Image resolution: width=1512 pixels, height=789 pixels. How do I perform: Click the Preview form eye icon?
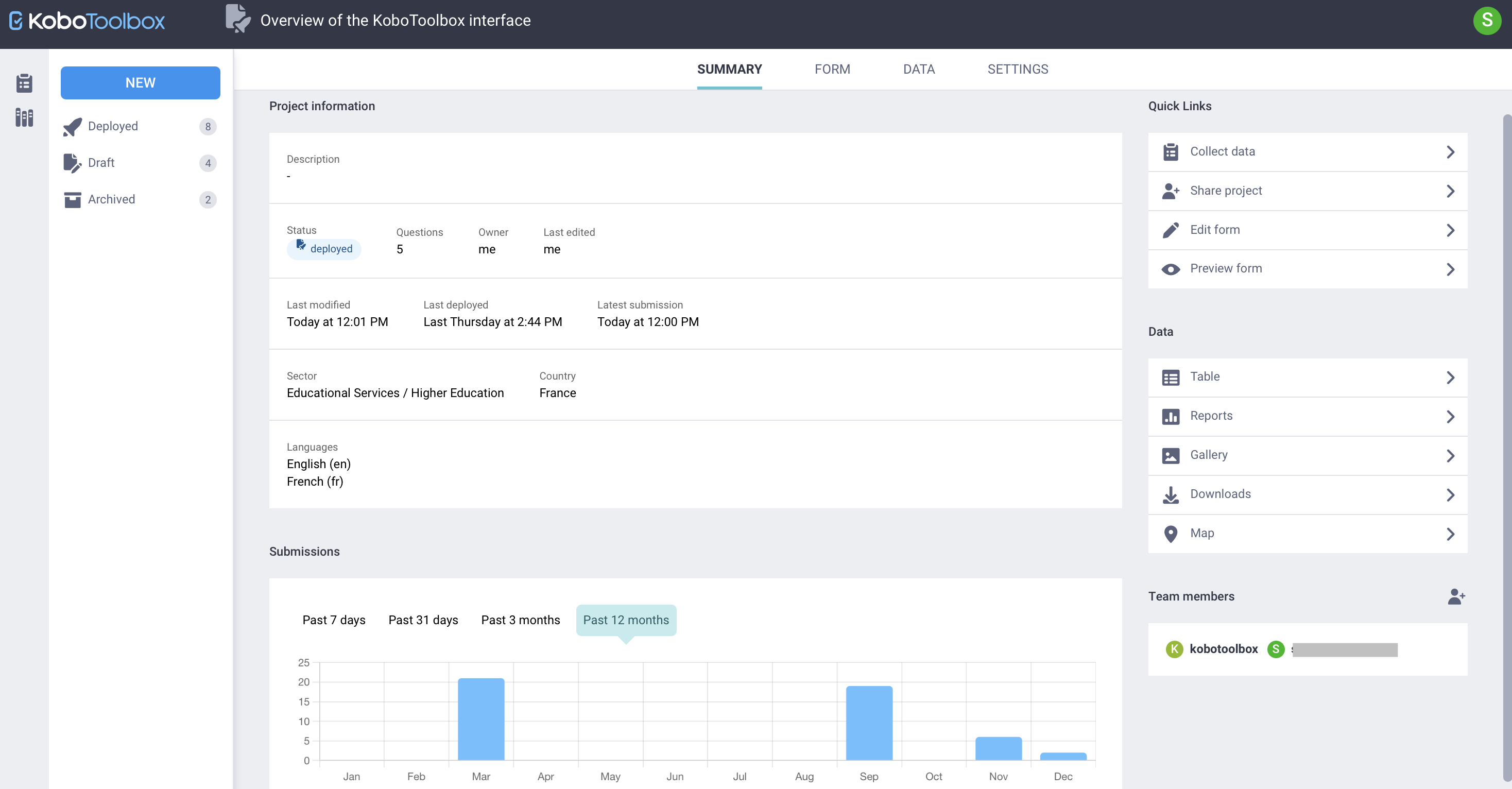[x=1171, y=269]
